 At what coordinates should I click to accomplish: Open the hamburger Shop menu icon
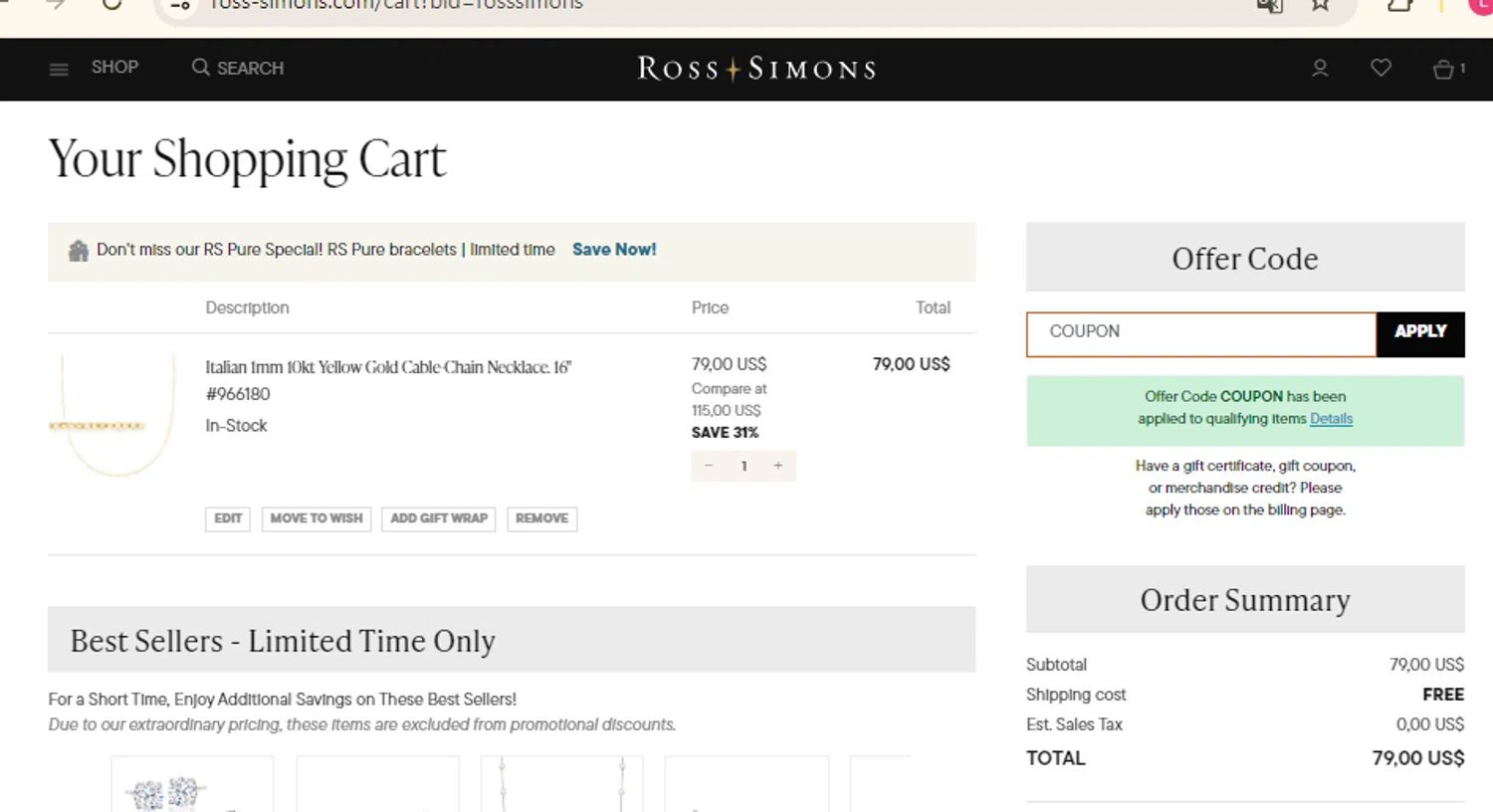(59, 69)
